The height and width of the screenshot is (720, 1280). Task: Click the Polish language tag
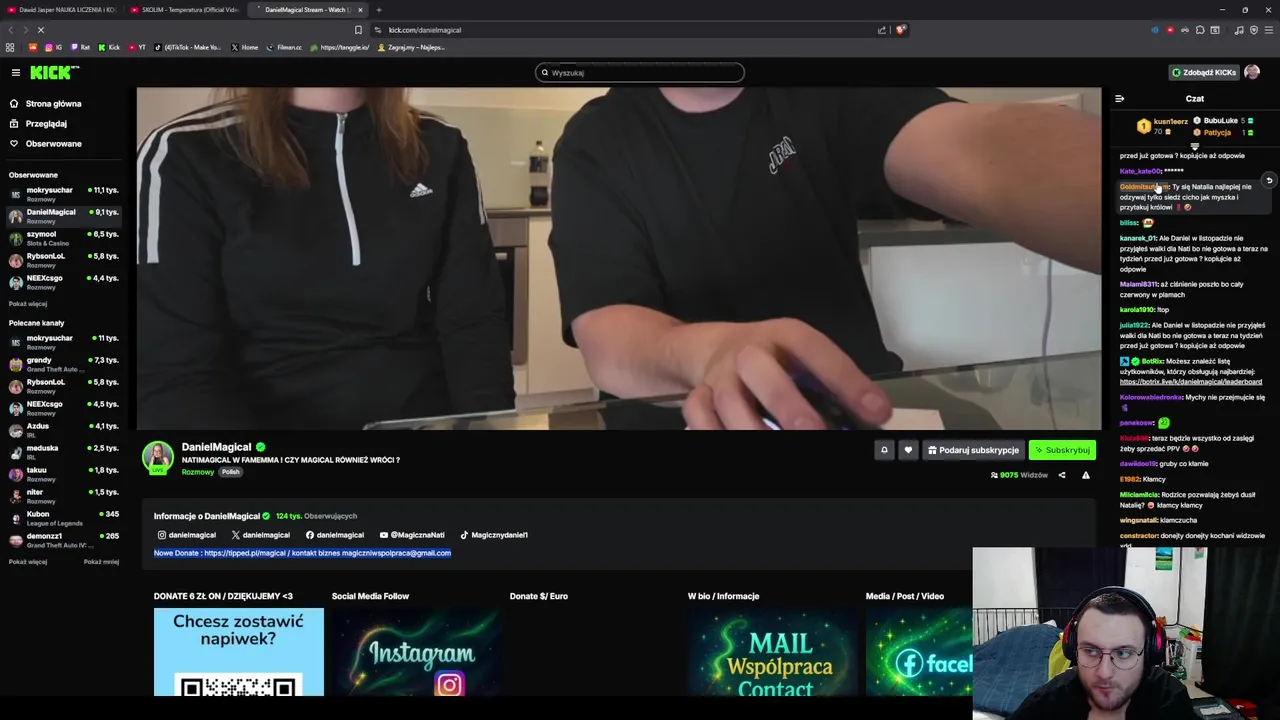tap(231, 472)
